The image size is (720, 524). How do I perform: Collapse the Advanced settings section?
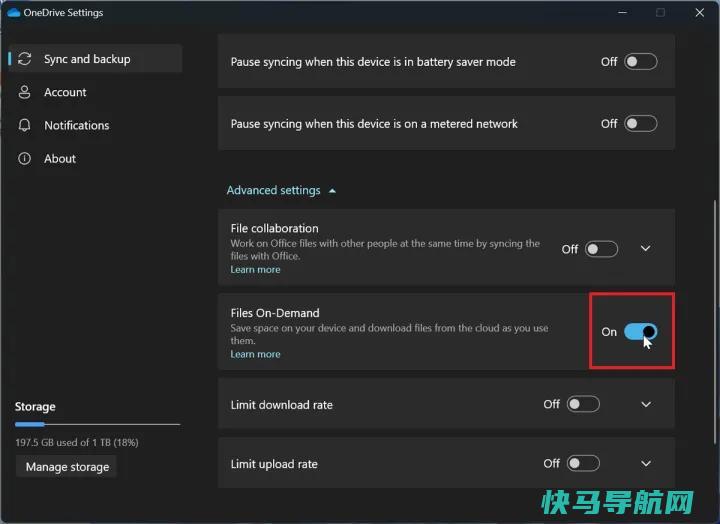[x=281, y=190]
